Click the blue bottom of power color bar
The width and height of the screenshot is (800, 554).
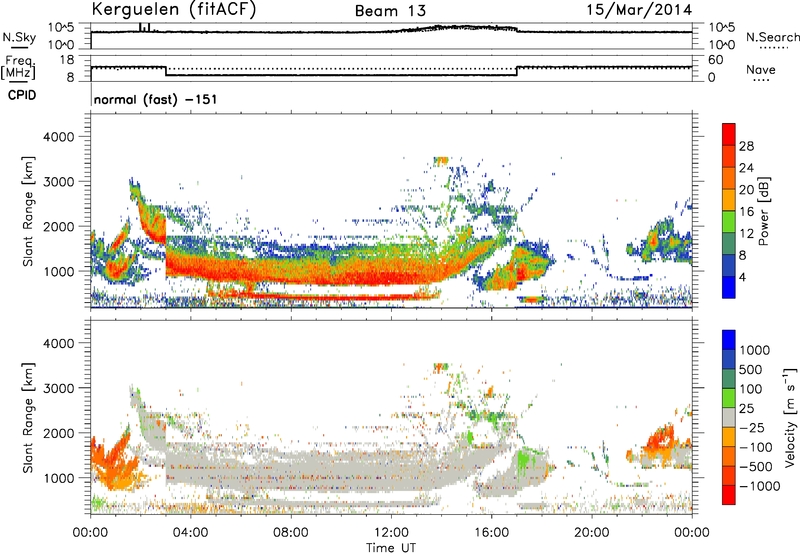pos(729,287)
